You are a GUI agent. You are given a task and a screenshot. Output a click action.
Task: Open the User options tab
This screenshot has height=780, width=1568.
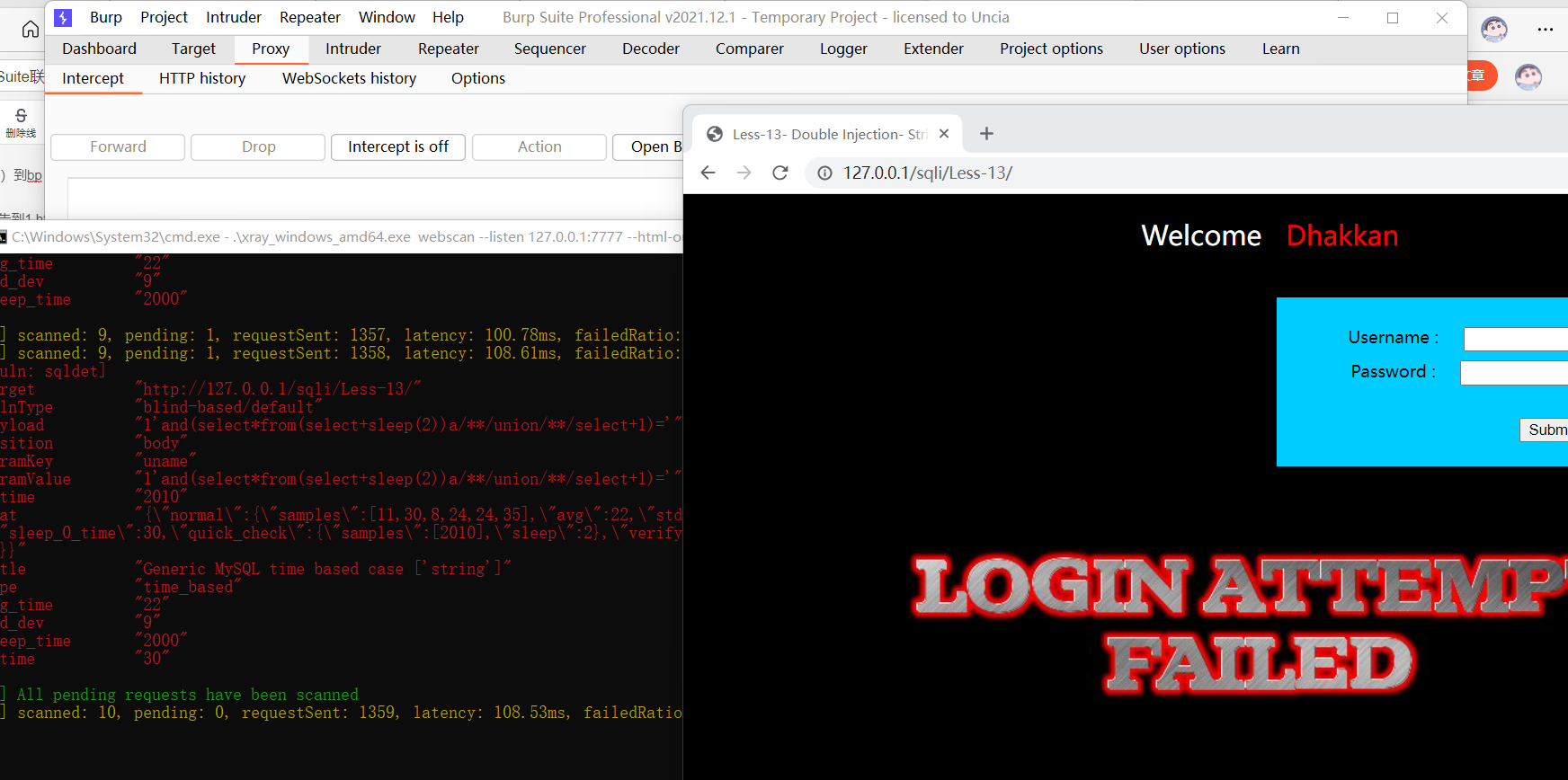coord(1182,49)
